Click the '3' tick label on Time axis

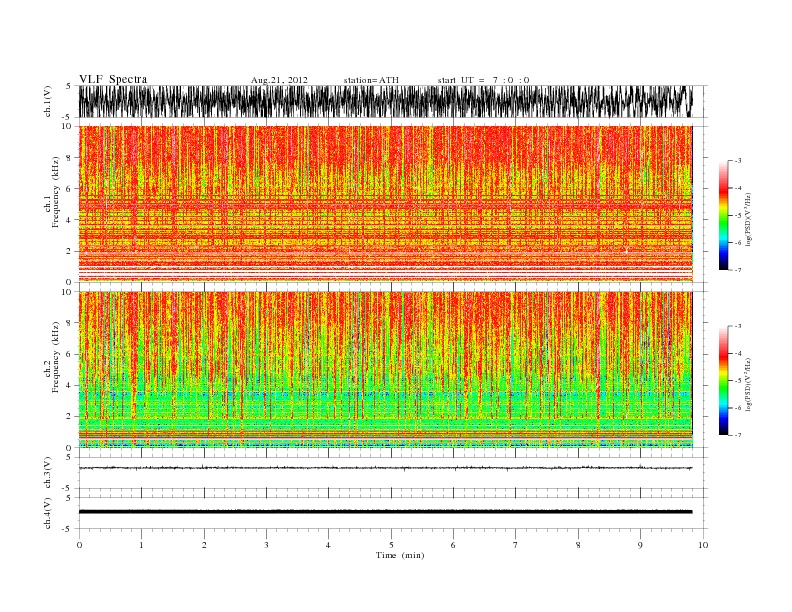267,545
